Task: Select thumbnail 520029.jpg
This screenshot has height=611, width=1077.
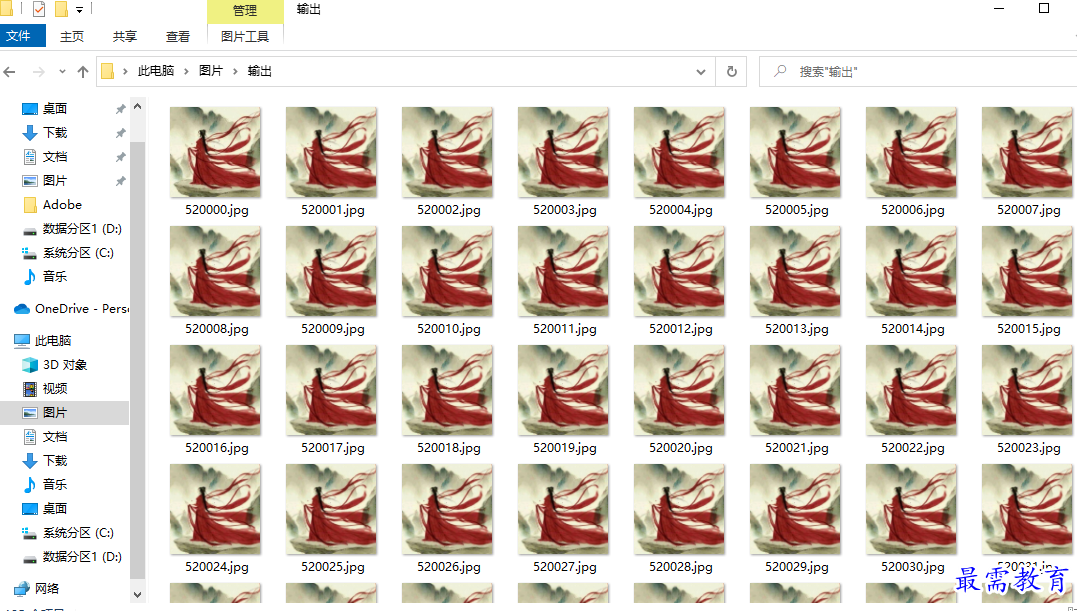Action: (795, 509)
